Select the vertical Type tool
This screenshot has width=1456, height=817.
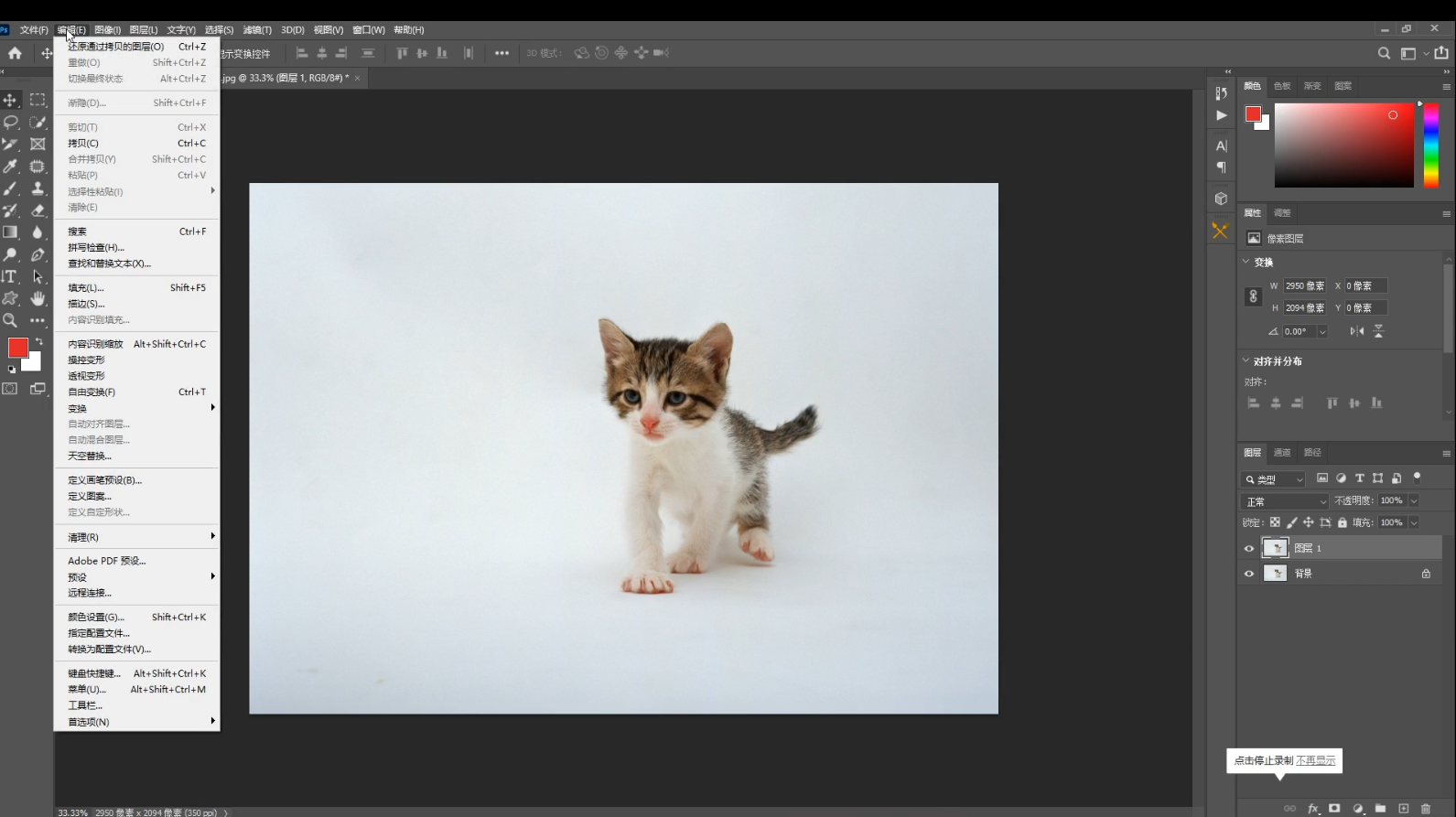pos(10,276)
